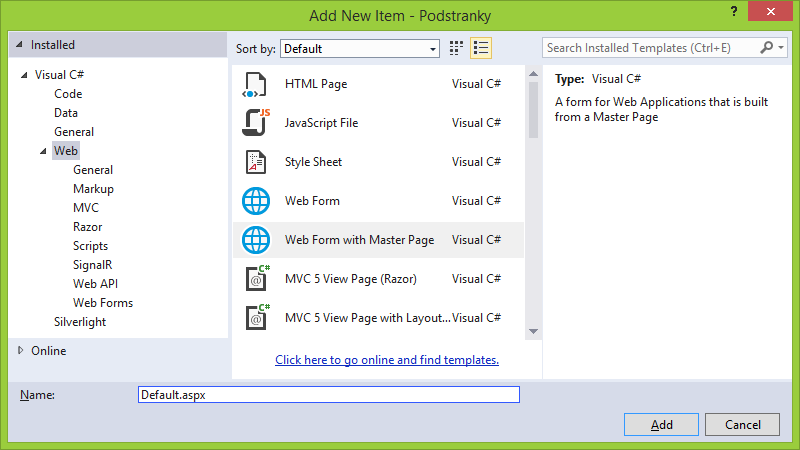The width and height of the screenshot is (800, 450).
Task: Open the search options dropdown arrow
Action: 781,47
